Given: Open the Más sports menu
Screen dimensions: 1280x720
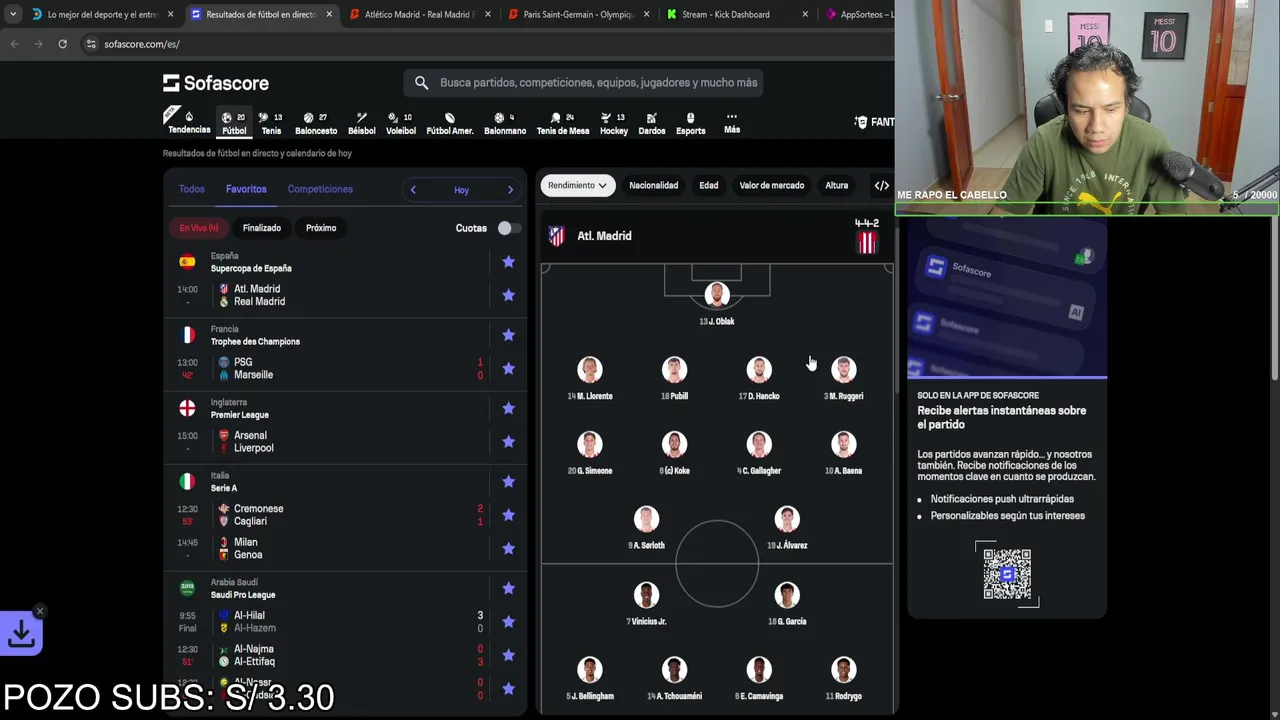Looking at the screenshot, I should coord(732,122).
